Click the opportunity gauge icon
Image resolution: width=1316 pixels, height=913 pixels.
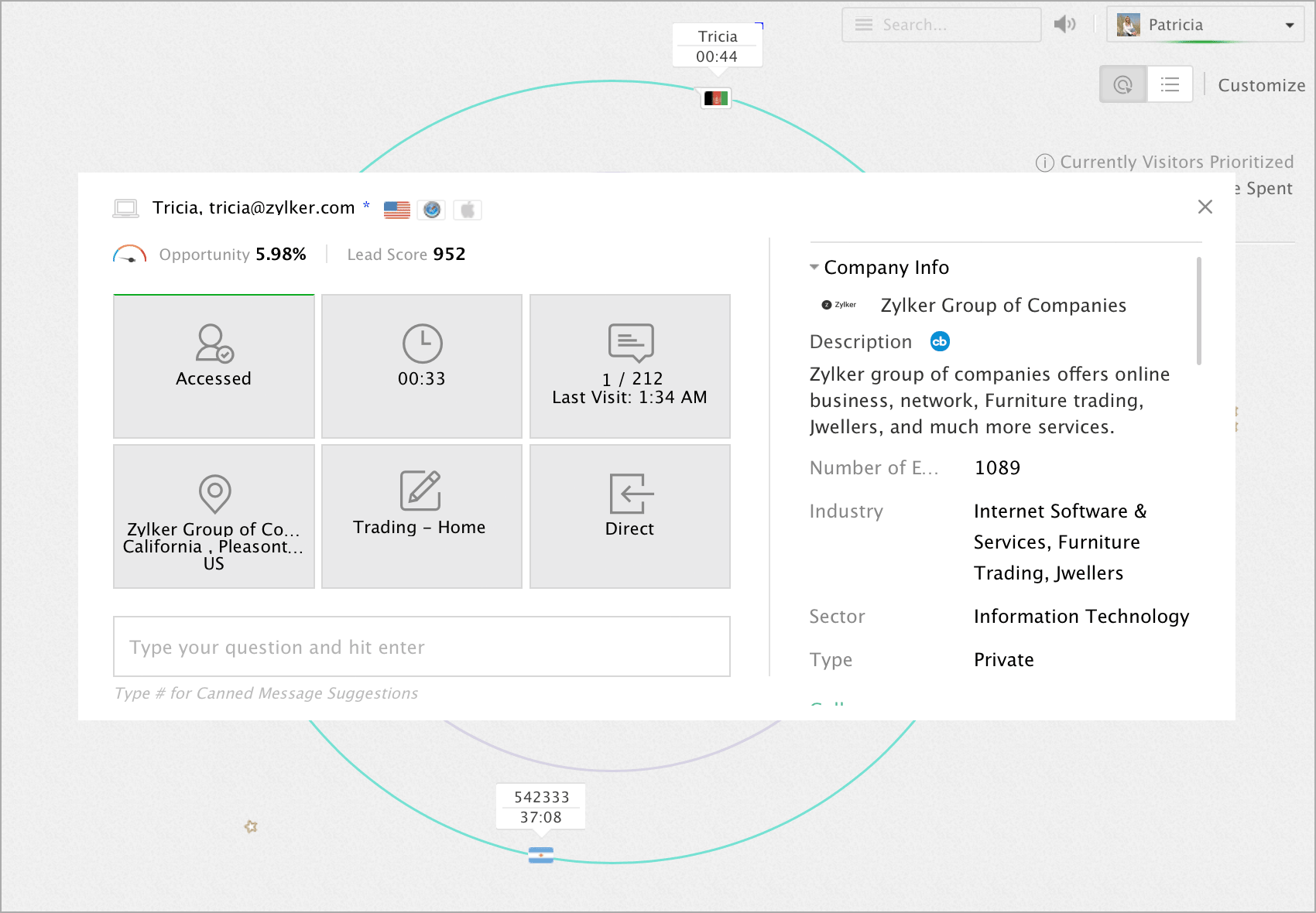click(x=130, y=255)
